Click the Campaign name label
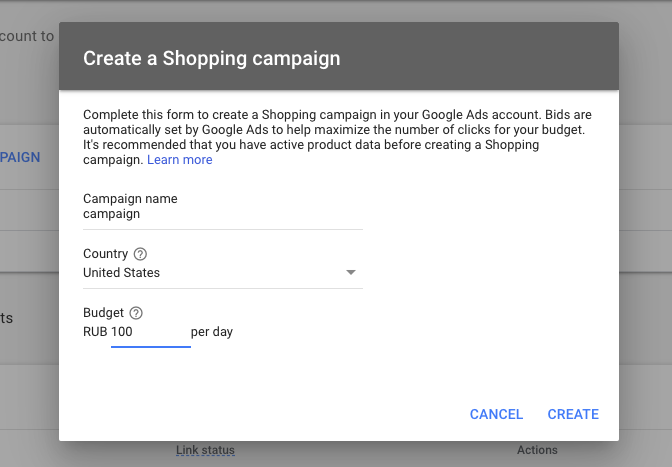Image resolution: width=672 pixels, height=467 pixels. 130,198
